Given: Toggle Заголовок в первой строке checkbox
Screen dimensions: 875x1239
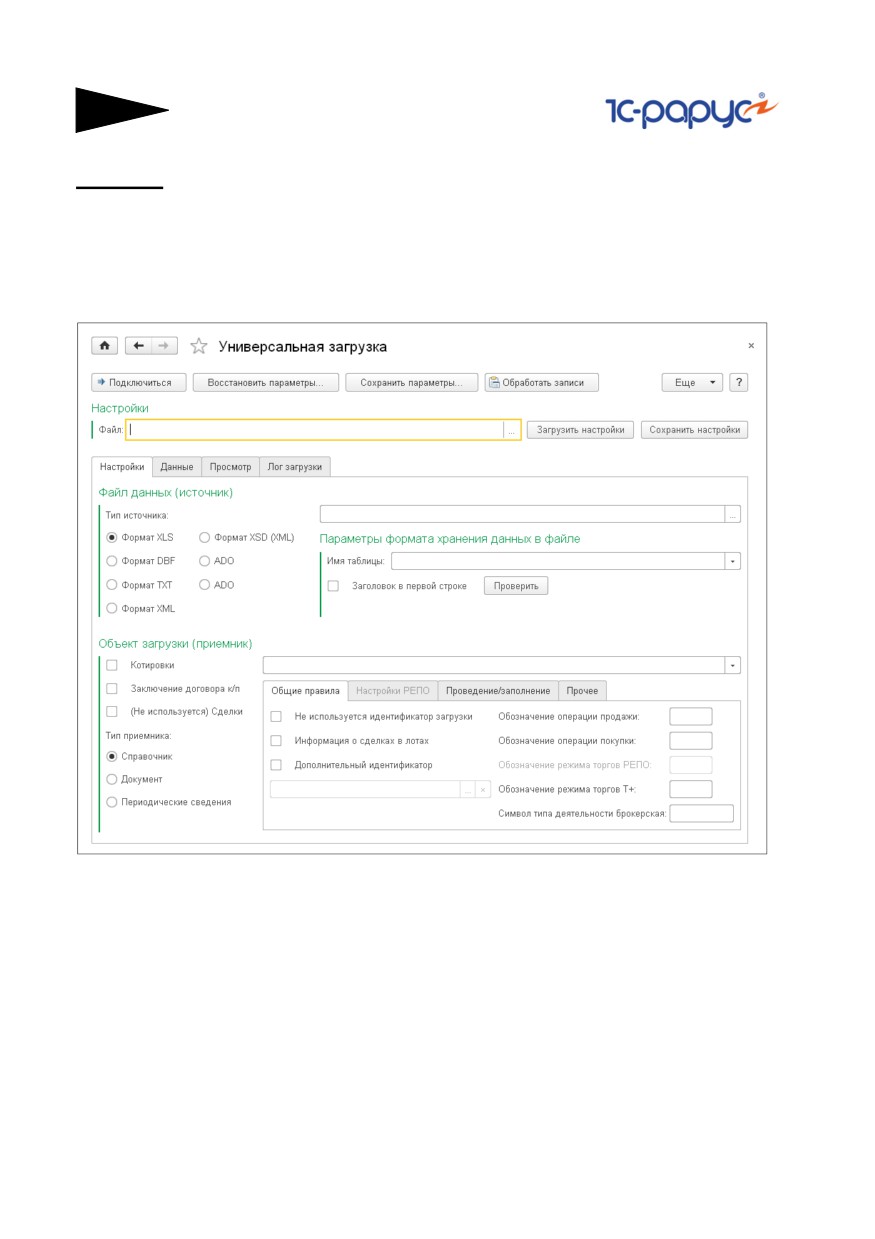Looking at the screenshot, I should [333, 586].
